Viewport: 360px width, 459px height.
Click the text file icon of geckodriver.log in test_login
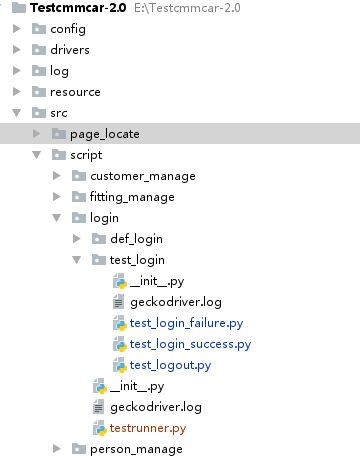[118, 302]
